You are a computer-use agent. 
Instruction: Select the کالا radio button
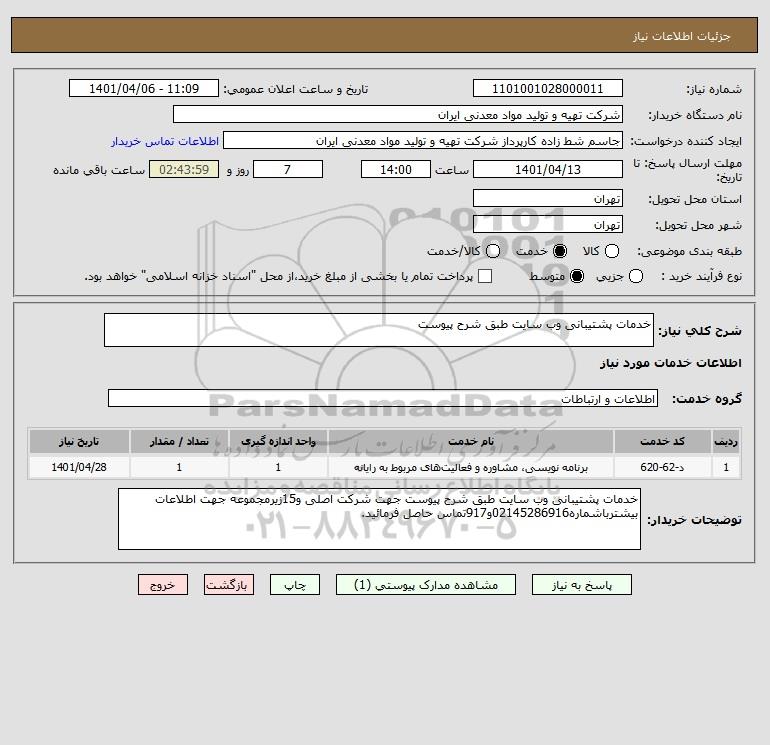pyautogui.click(x=611, y=251)
